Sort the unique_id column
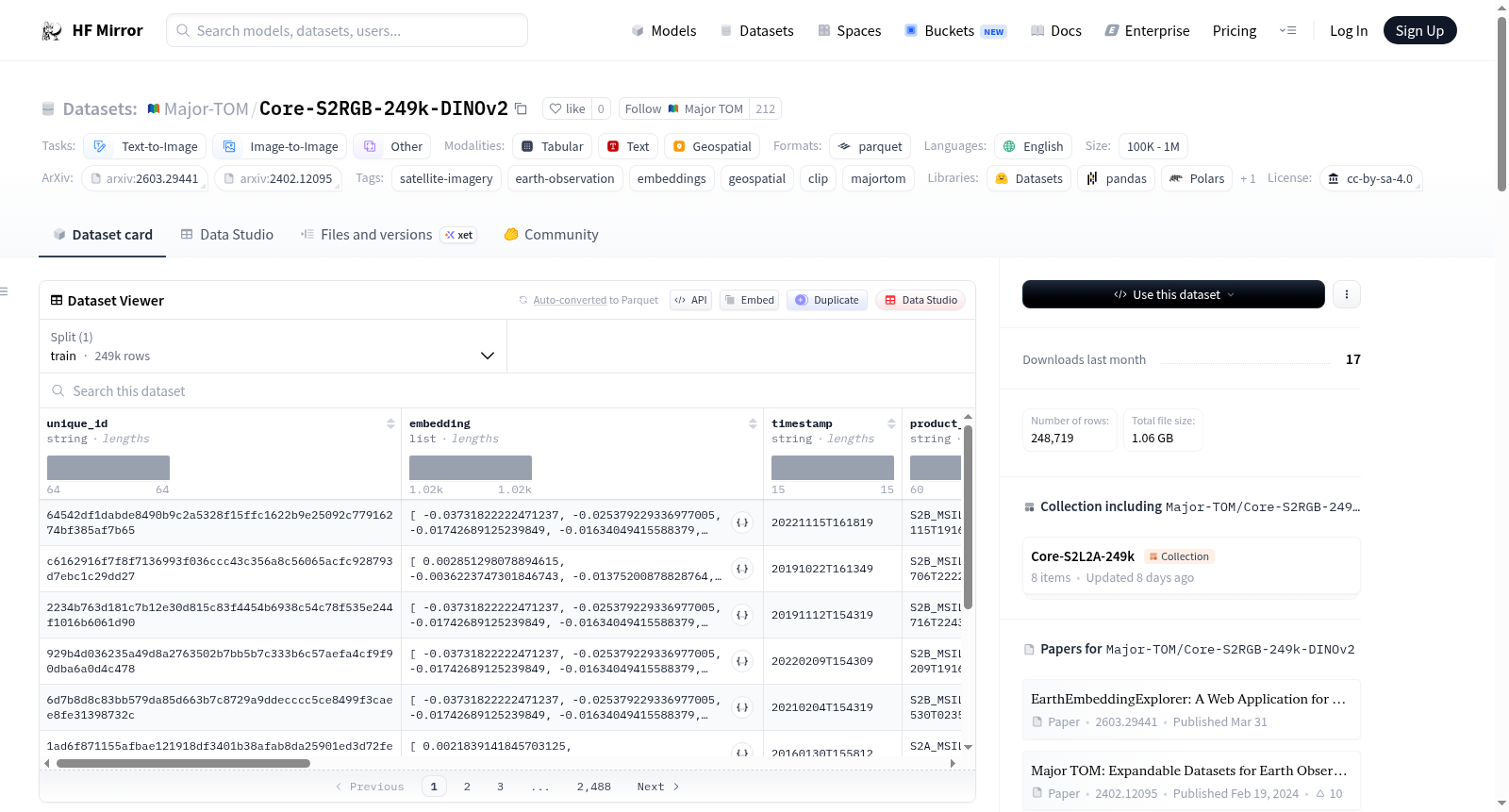Viewport: 1509px width, 812px height. click(390, 423)
